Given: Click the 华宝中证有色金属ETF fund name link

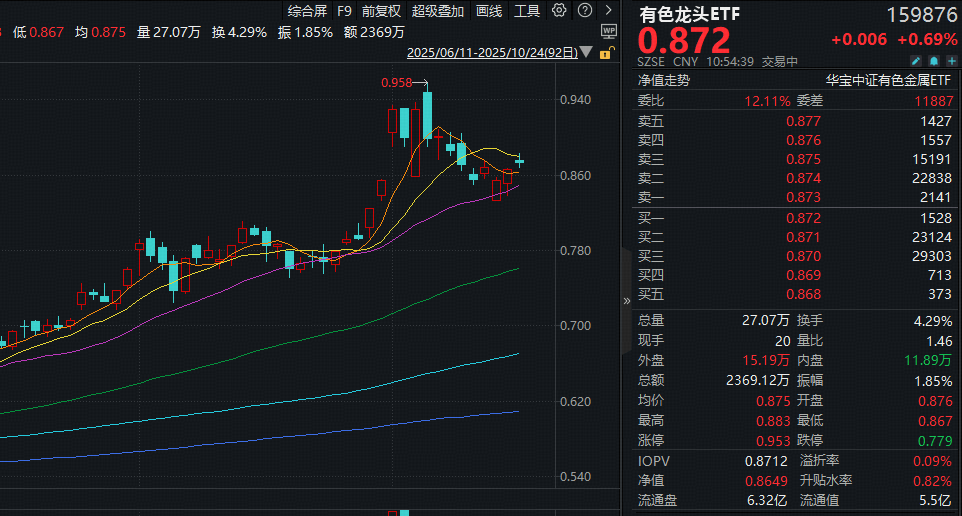Looking at the screenshot, I should 886,82.
